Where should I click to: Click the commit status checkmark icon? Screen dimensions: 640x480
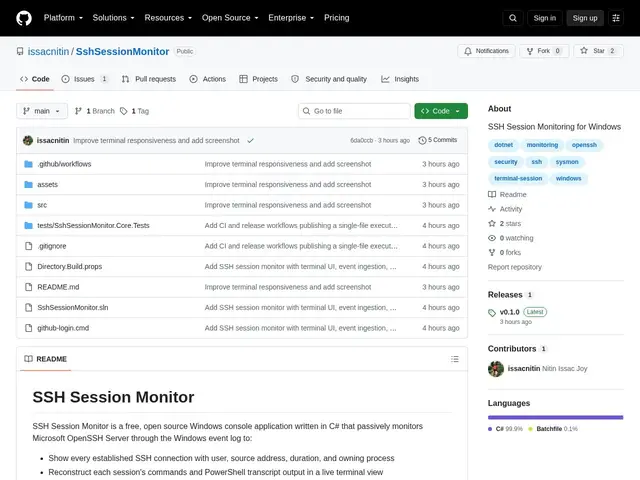pyautogui.click(x=250, y=140)
